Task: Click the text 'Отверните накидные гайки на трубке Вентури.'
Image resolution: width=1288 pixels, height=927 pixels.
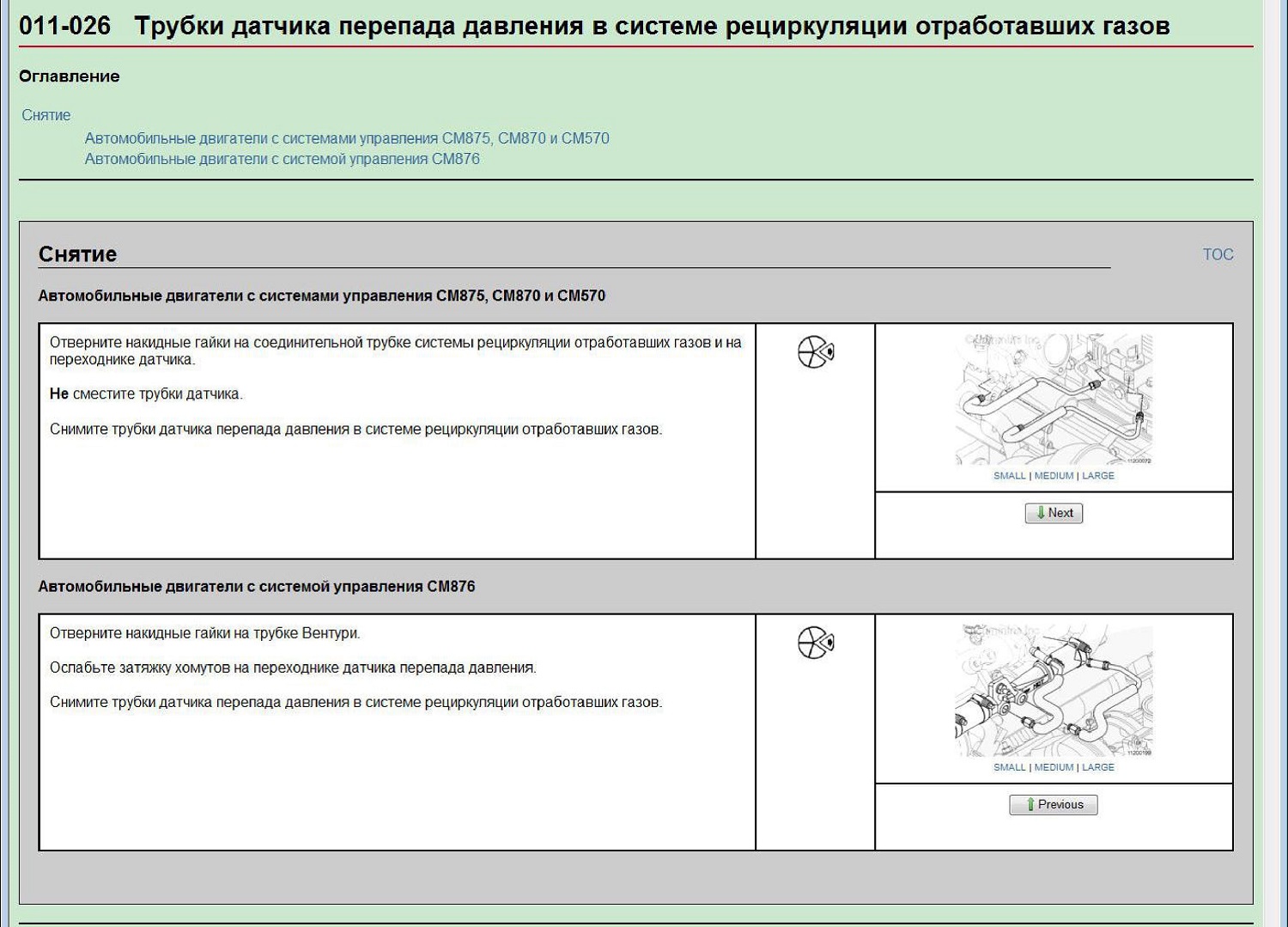Action: [205, 633]
